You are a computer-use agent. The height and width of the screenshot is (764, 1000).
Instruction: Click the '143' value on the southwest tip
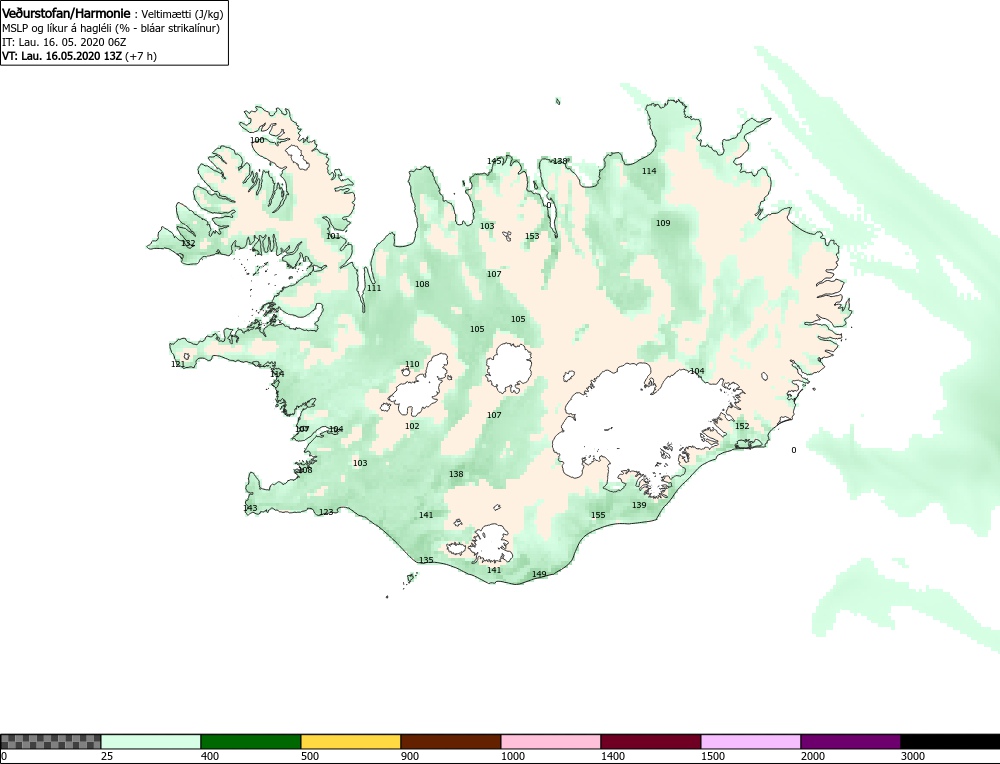coord(251,508)
